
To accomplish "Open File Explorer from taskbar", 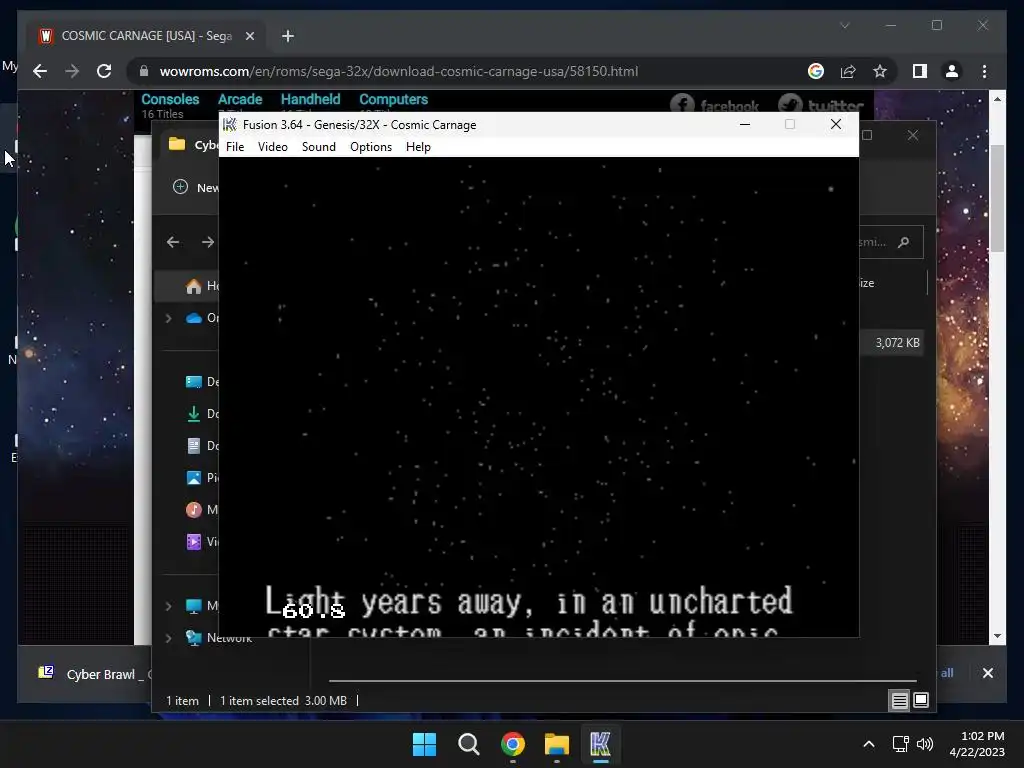I will point(556,744).
